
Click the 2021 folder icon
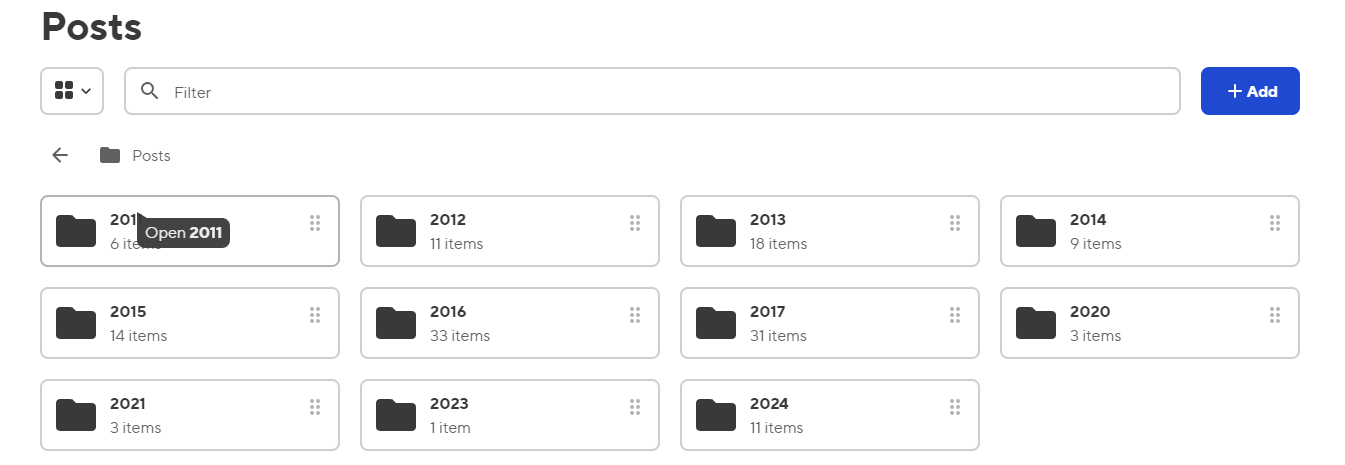coord(76,415)
